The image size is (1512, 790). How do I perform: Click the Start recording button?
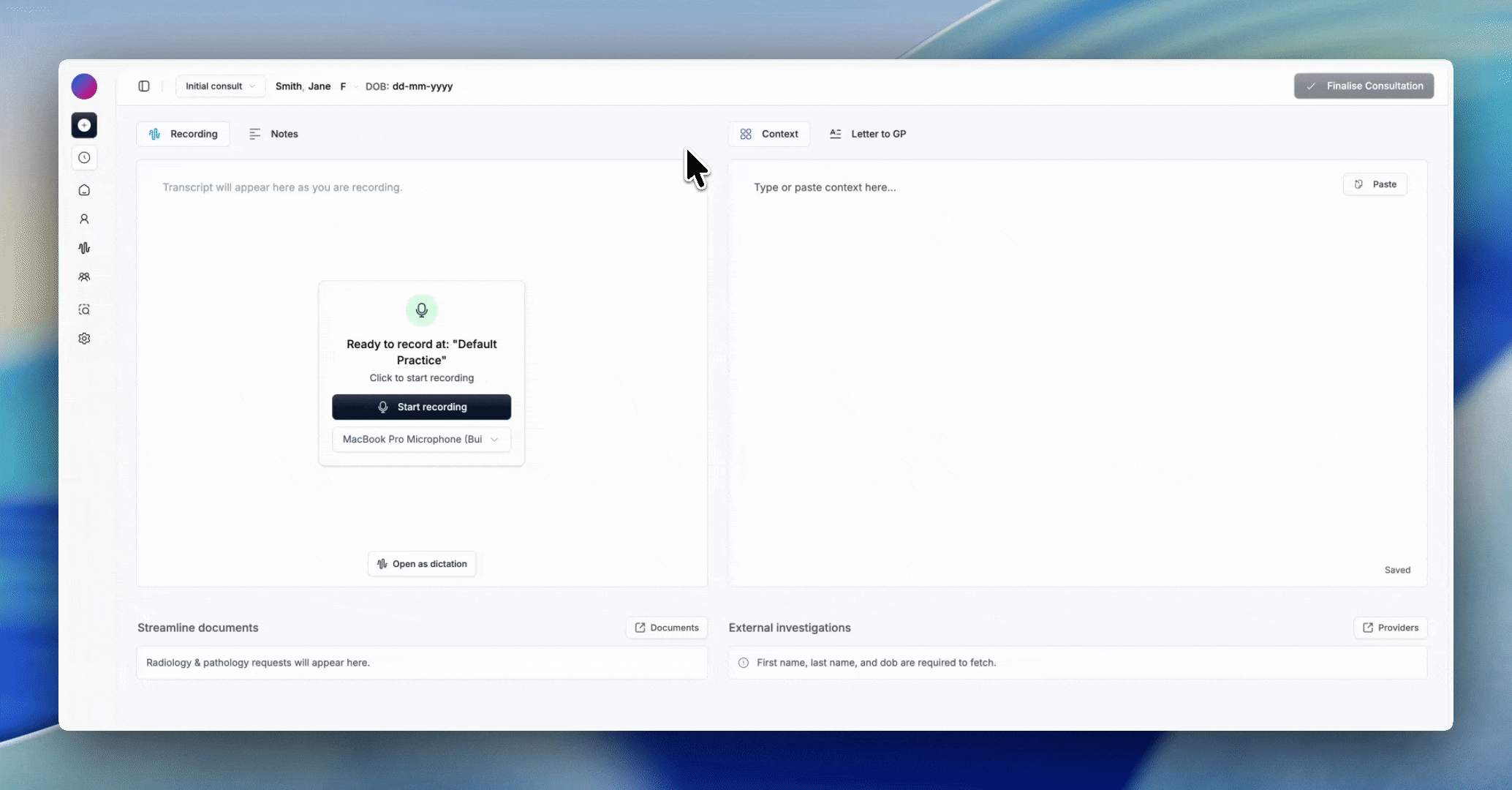tap(422, 407)
